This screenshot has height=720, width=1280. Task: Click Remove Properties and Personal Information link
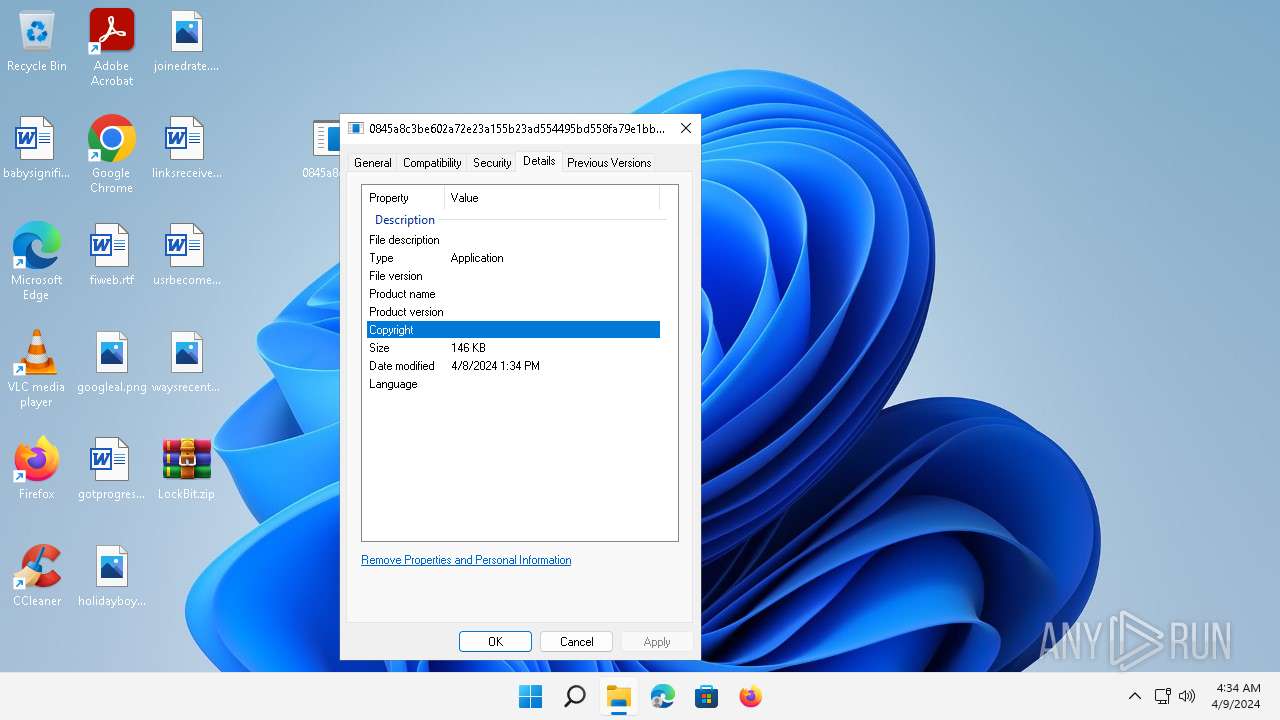pyautogui.click(x=466, y=560)
